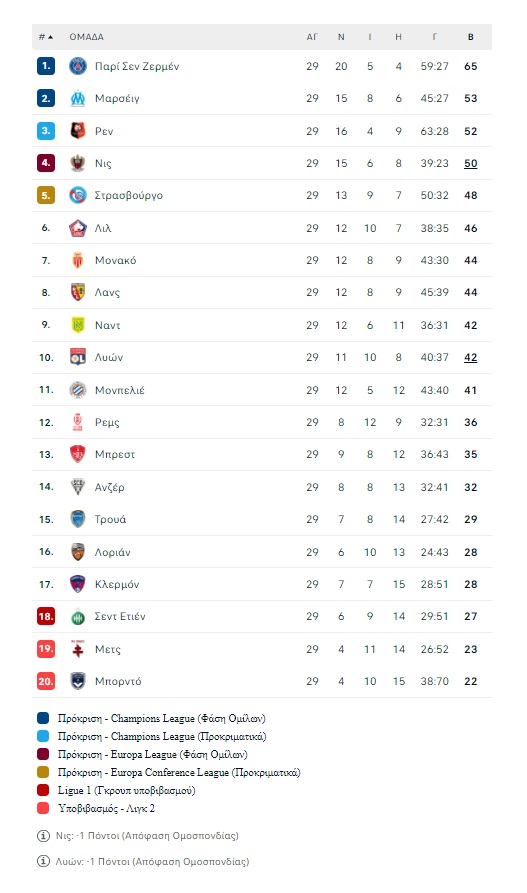The image size is (527, 893).
Task: Click info icon beside Νις points note
Action: tap(43, 835)
